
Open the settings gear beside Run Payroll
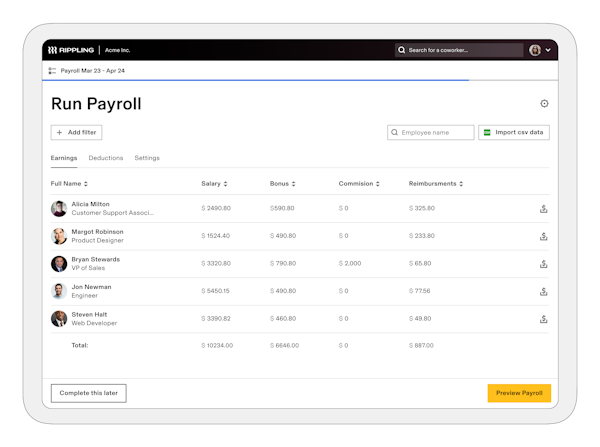[x=544, y=104]
